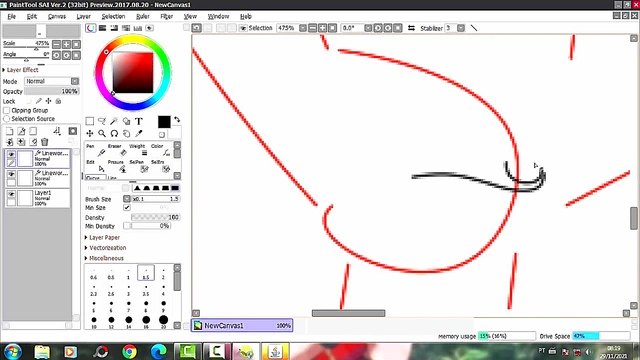Toggle the Lock move option
This screenshot has height=360, width=640.
point(48,101)
